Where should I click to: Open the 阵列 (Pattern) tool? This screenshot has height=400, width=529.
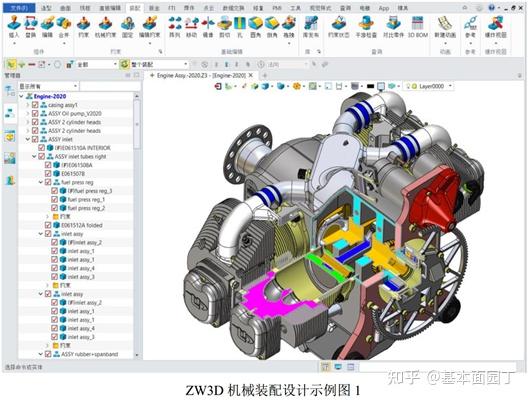pyautogui.click(x=174, y=27)
